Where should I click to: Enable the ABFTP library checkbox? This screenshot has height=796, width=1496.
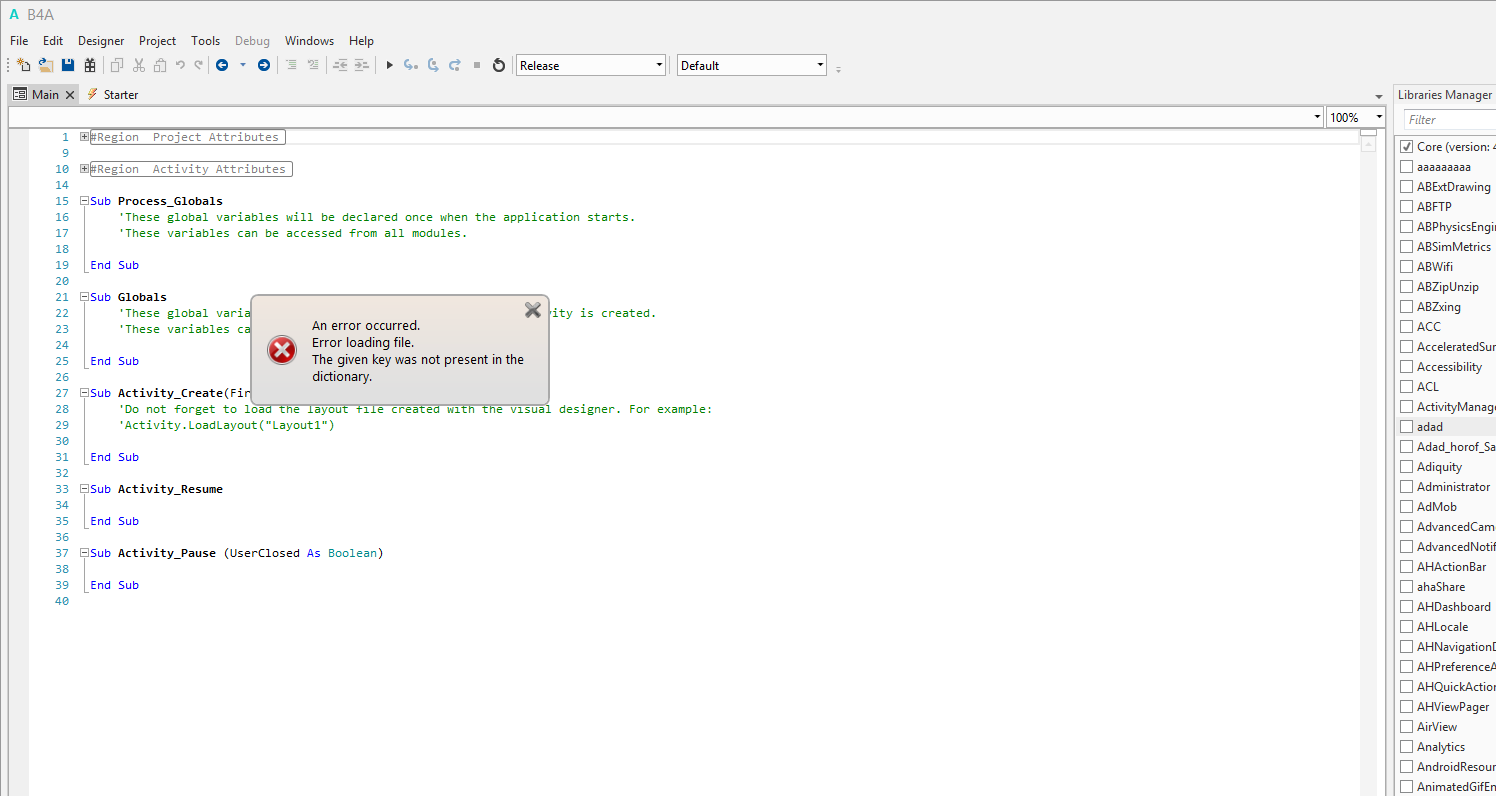[x=1407, y=207]
